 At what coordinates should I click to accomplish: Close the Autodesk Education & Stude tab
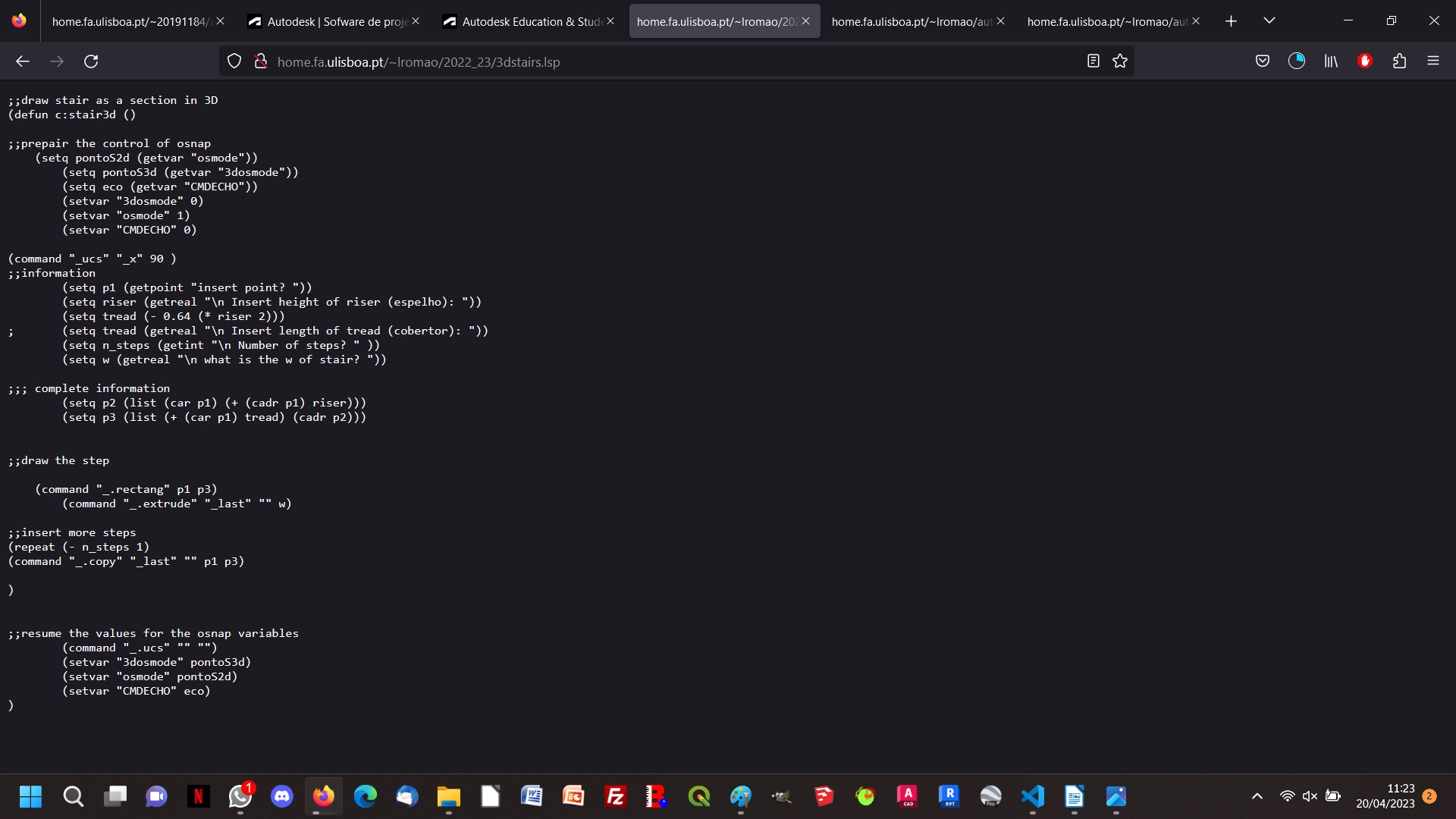click(x=610, y=21)
